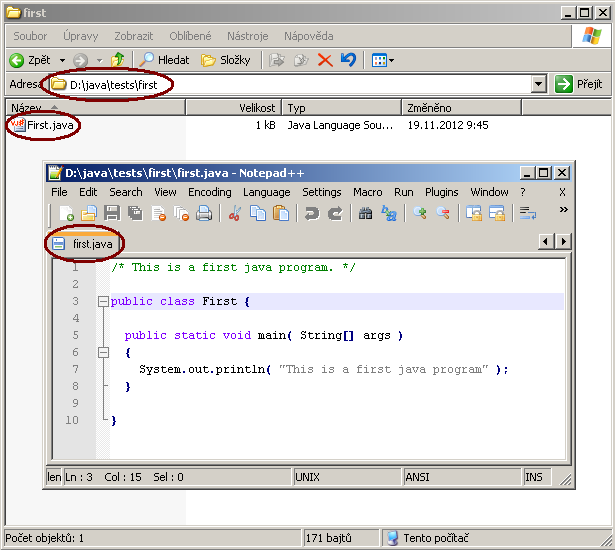Click the Explorer Up folder icon
The width and height of the screenshot is (615, 550).
[117, 60]
